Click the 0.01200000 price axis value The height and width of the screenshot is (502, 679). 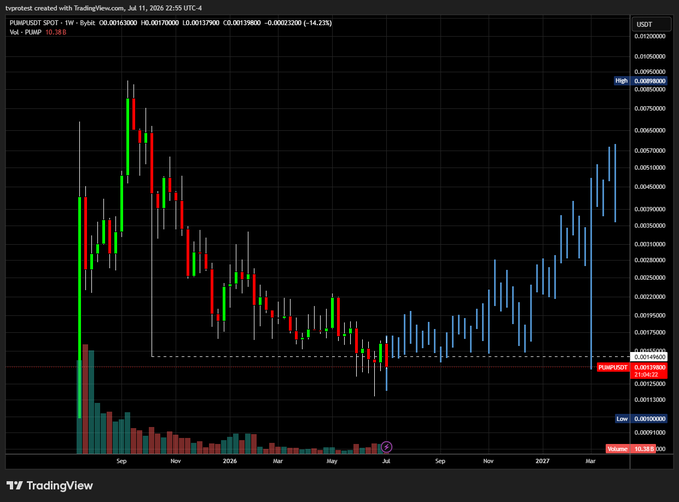650,36
